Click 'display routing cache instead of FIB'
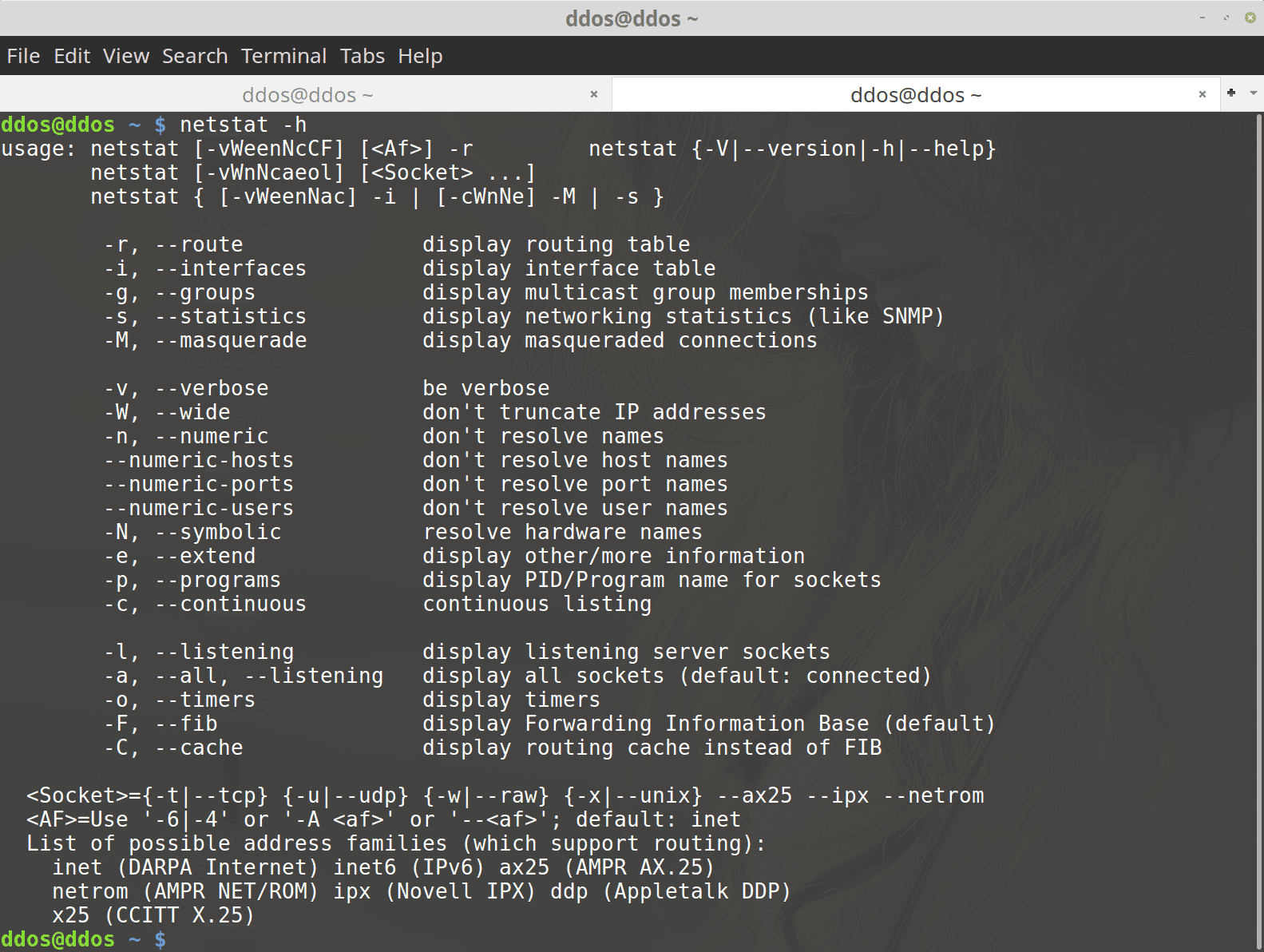Screen dimensions: 1264x952 click(652, 748)
